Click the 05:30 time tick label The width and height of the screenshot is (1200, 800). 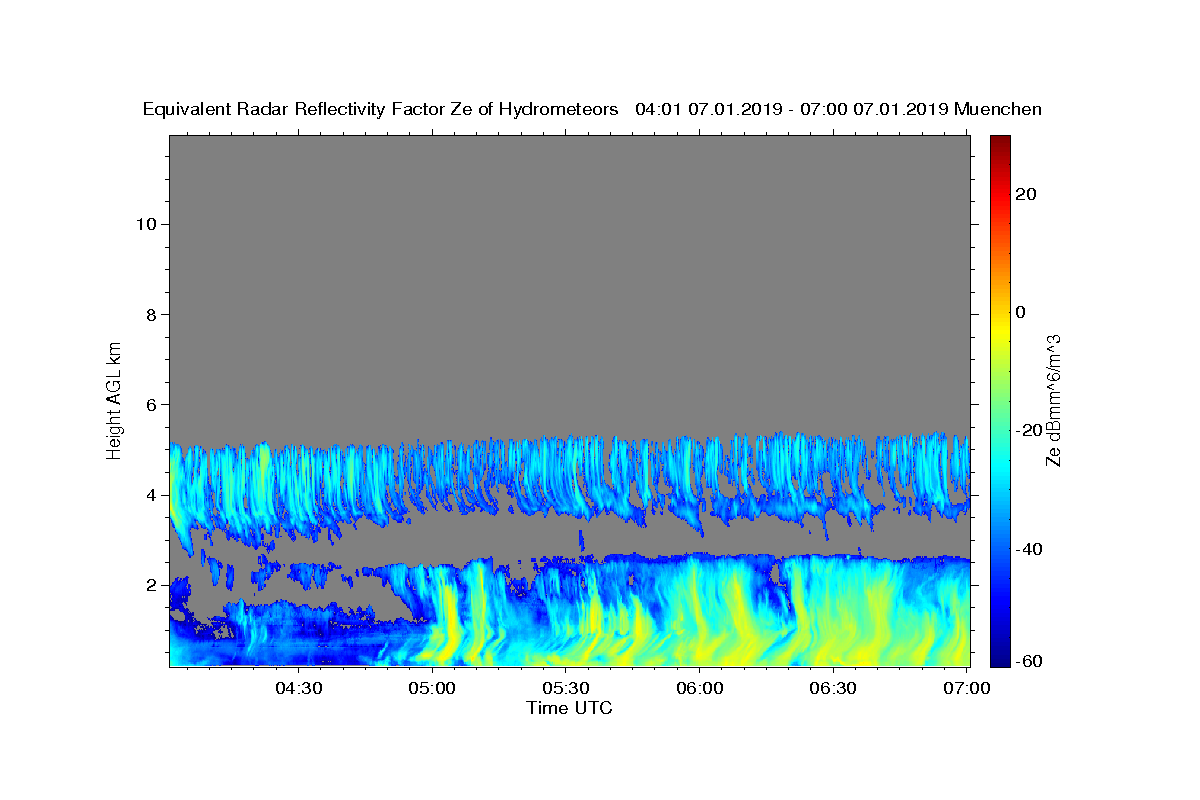point(566,688)
